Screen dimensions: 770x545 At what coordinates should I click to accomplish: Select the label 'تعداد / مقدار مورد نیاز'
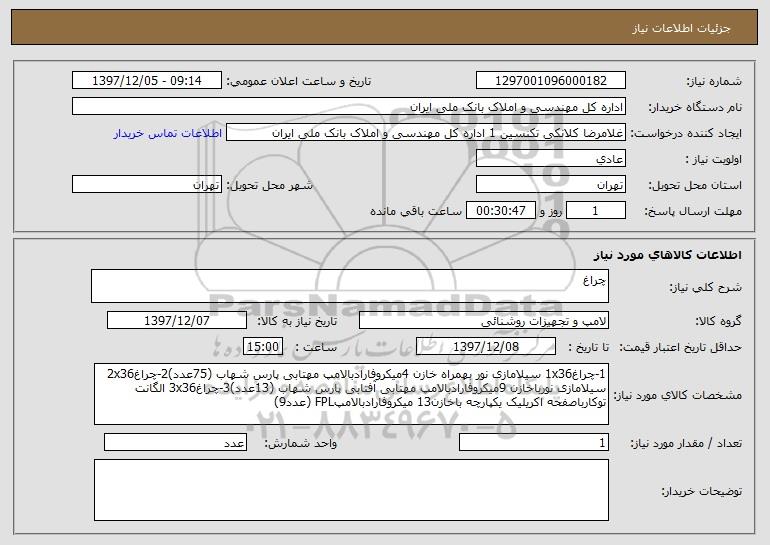(x=686, y=443)
